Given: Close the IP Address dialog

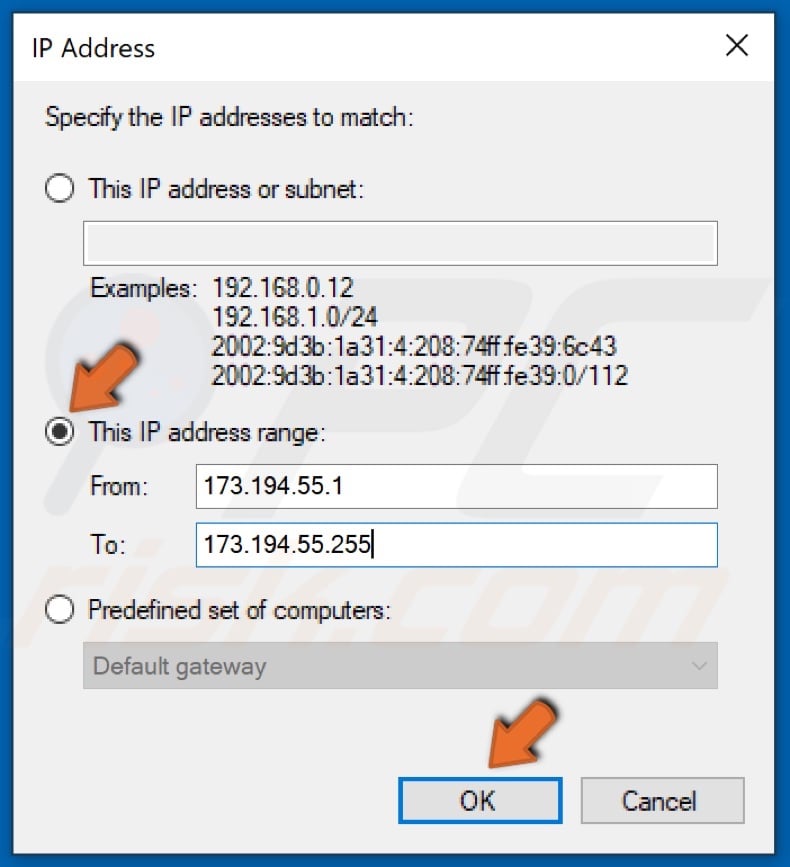Looking at the screenshot, I should [x=737, y=45].
